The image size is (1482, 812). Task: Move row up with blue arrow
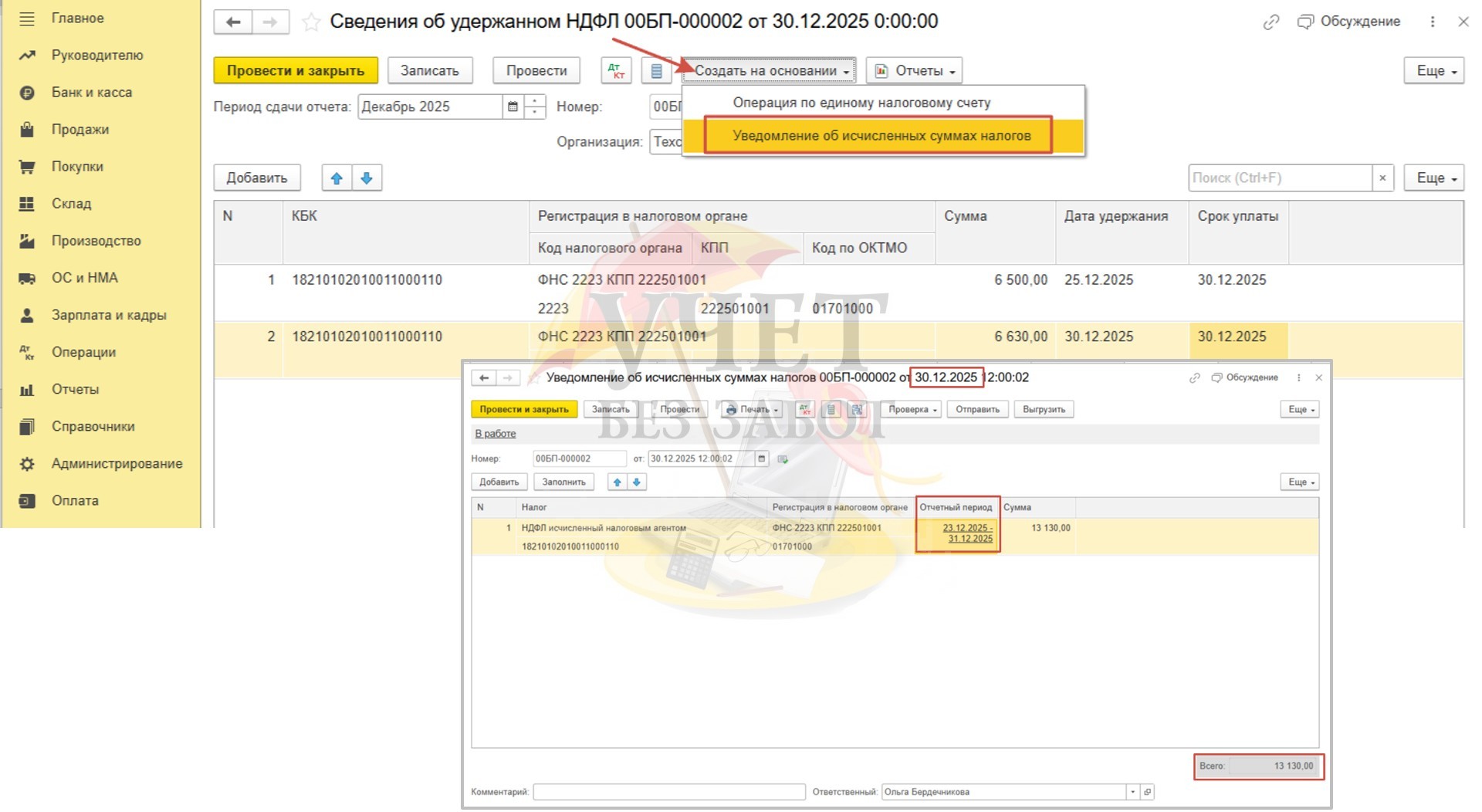coord(337,178)
